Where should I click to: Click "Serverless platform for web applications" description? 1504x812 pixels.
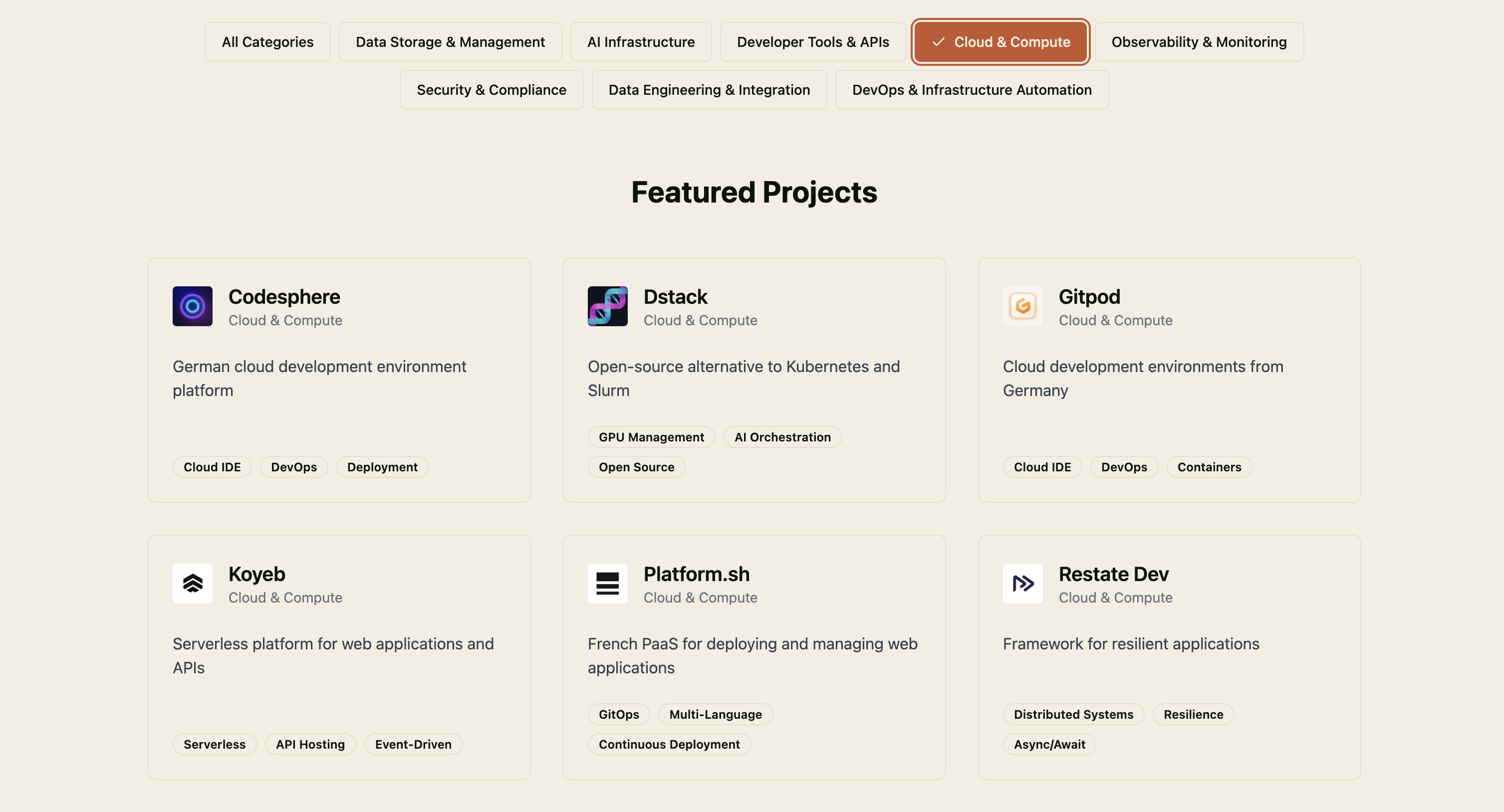333,655
